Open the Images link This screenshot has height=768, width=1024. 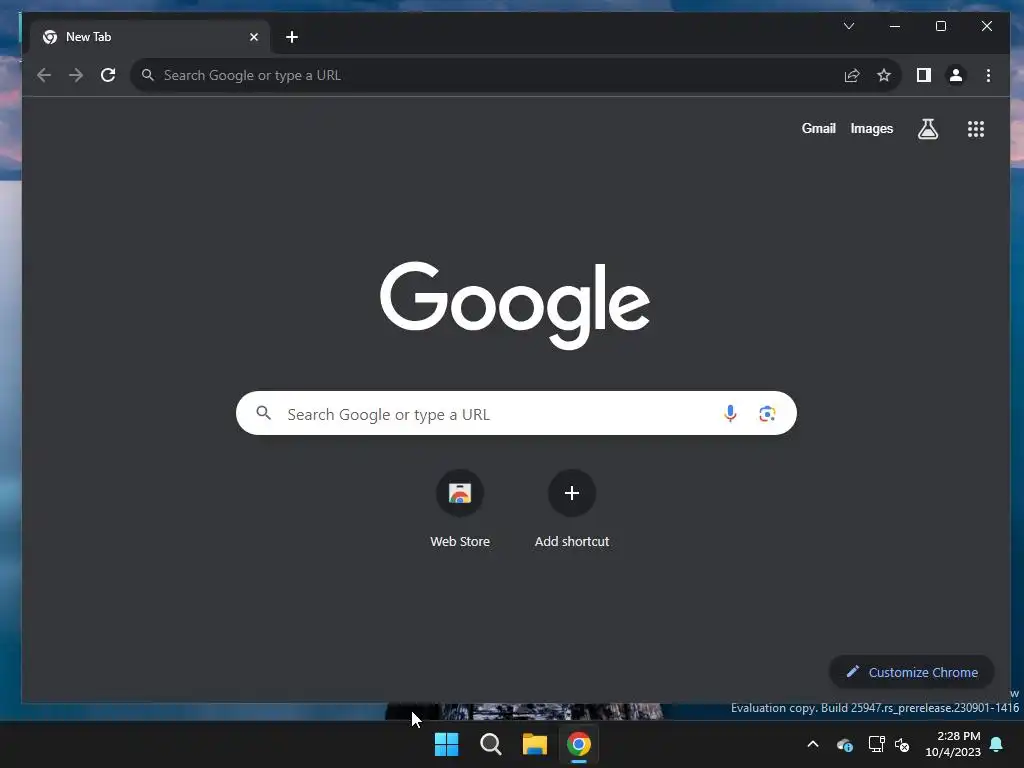tap(871, 129)
